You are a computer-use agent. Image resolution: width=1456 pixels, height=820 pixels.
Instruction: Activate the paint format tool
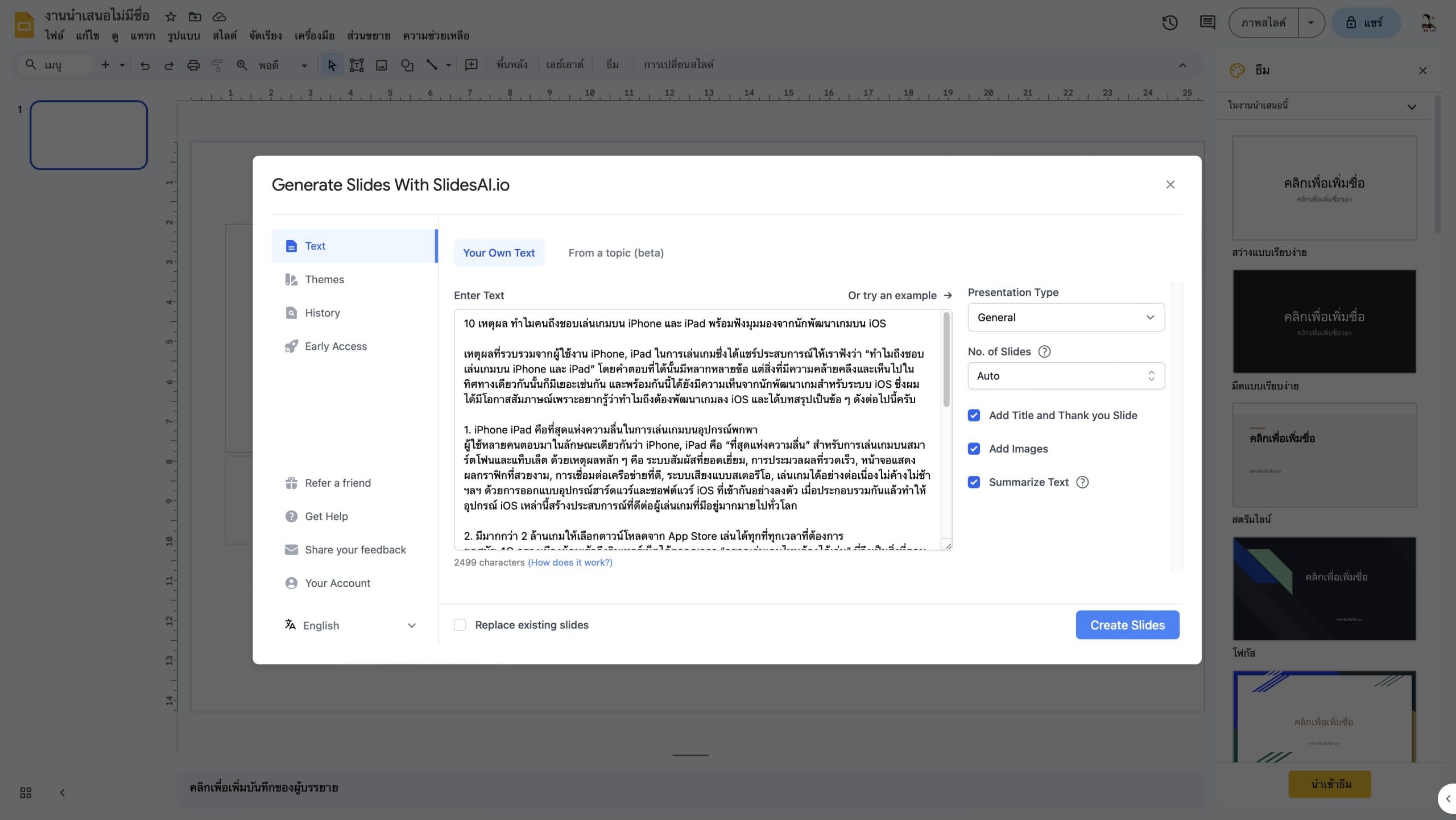pyautogui.click(x=217, y=64)
